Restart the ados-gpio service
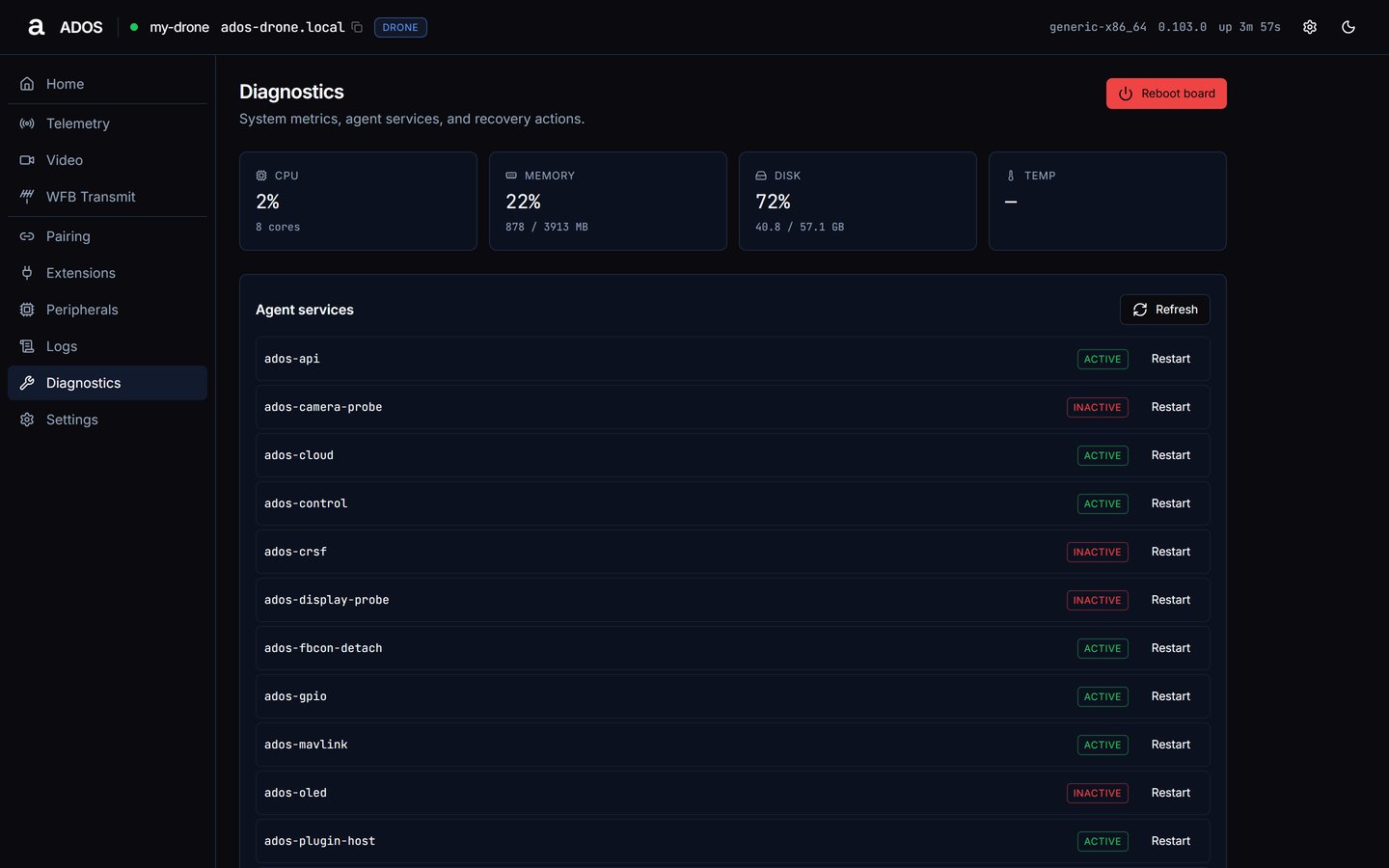 (1171, 696)
